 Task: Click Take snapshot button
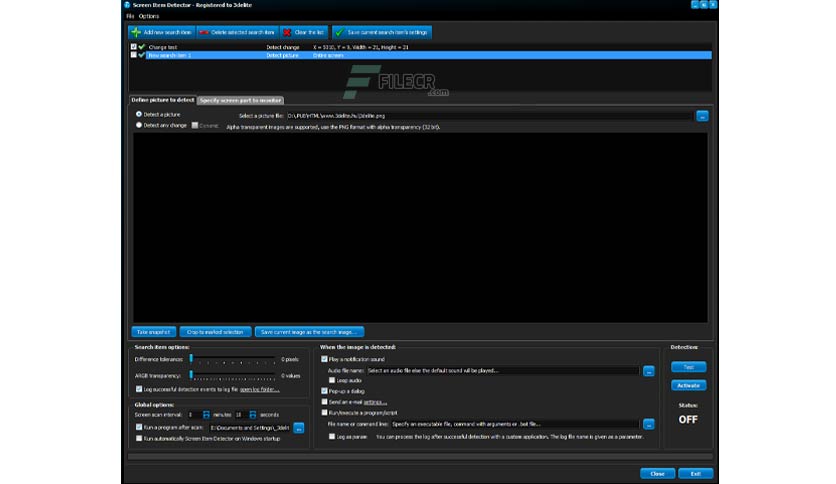pos(154,332)
